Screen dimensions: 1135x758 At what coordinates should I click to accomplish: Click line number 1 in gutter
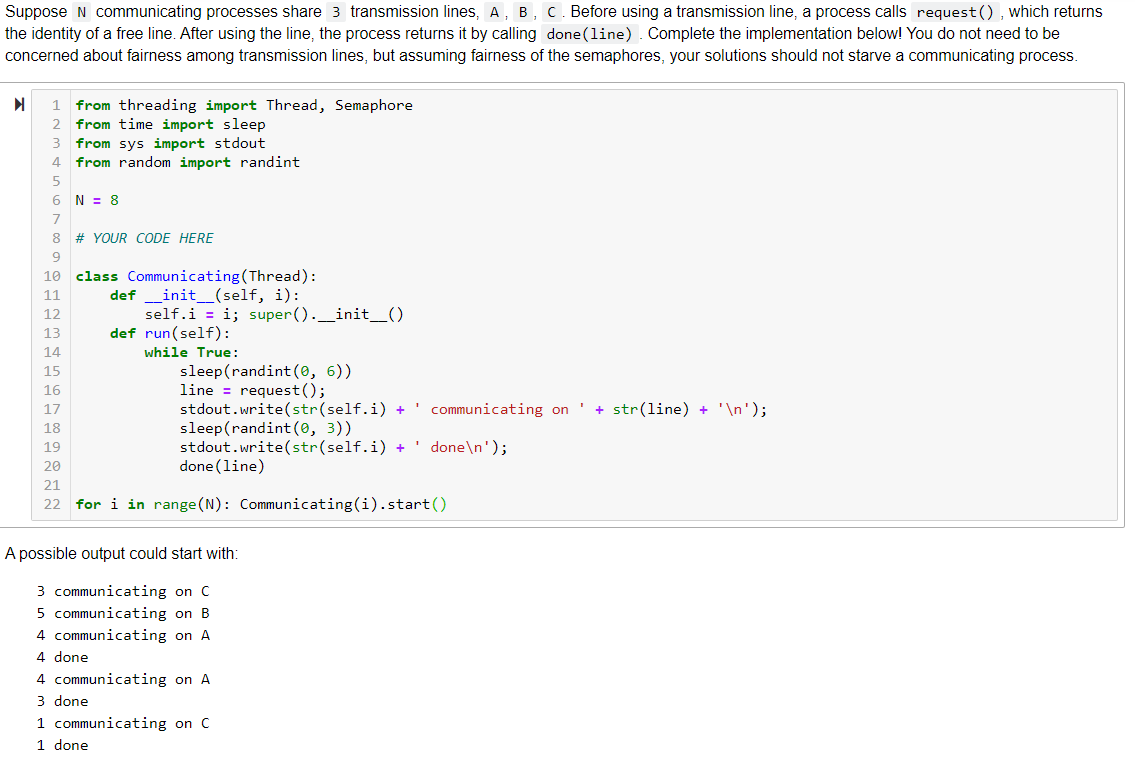pyautogui.click(x=55, y=104)
